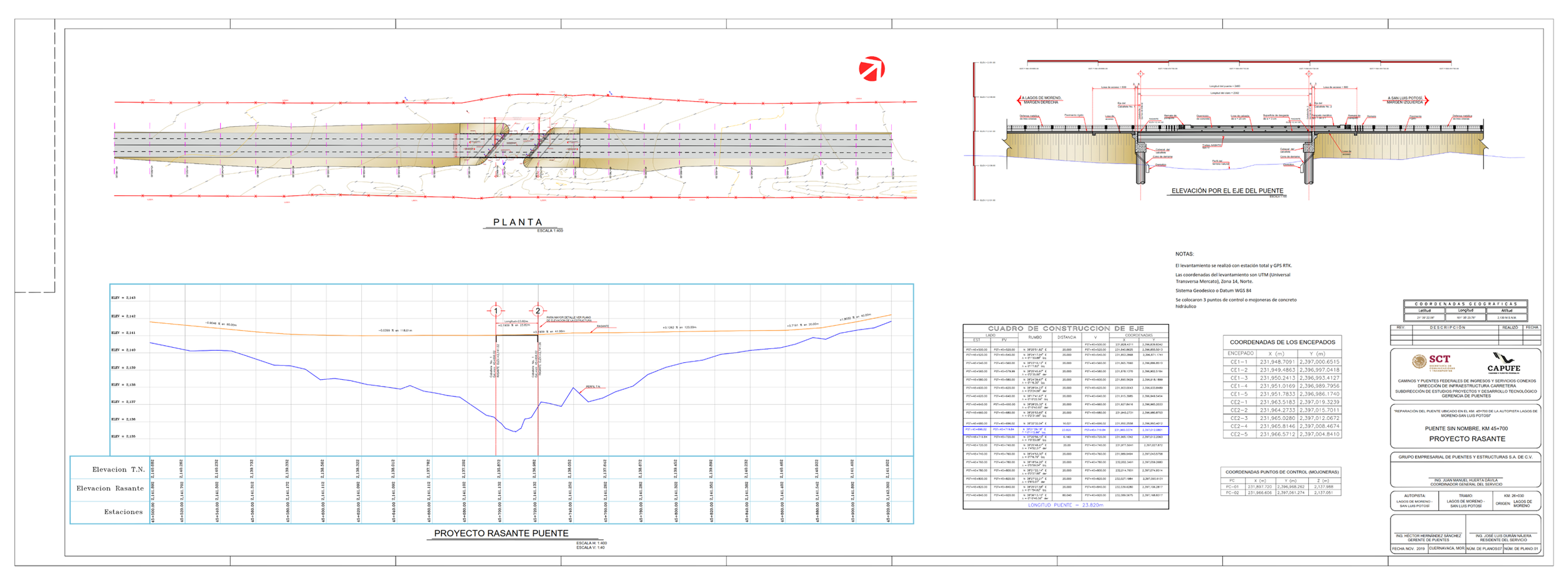Screen dimensions: 1568x585
Task: Click the PLANTA view title
Action: point(517,222)
